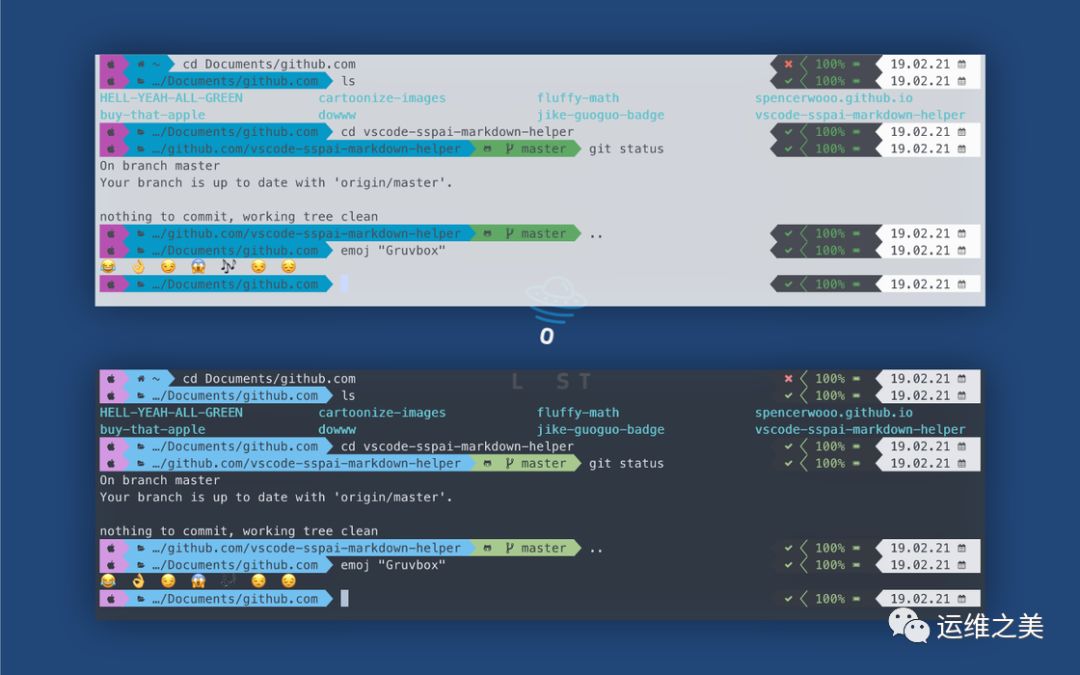The width and height of the screenshot is (1080, 675).
Task: Select "buy-that-apple" in the light terminal
Action: pyautogui.click(x=153, y=115)
